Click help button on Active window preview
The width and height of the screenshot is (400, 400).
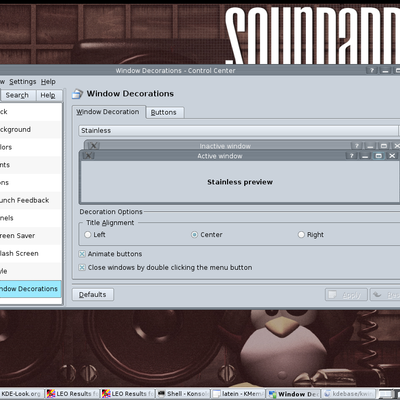(351, 156)
